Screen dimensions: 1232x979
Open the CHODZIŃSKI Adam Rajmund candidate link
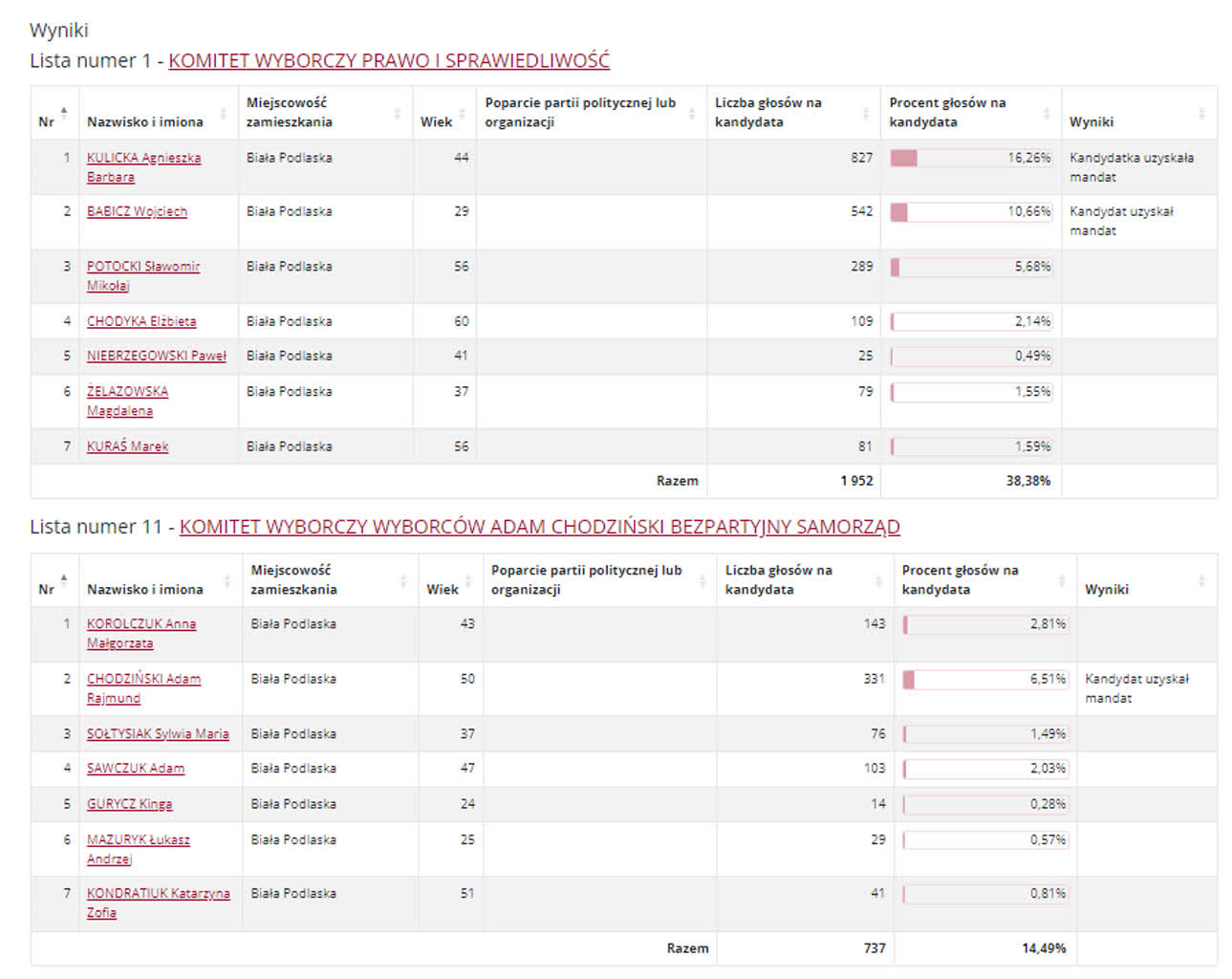coord(143,679)
